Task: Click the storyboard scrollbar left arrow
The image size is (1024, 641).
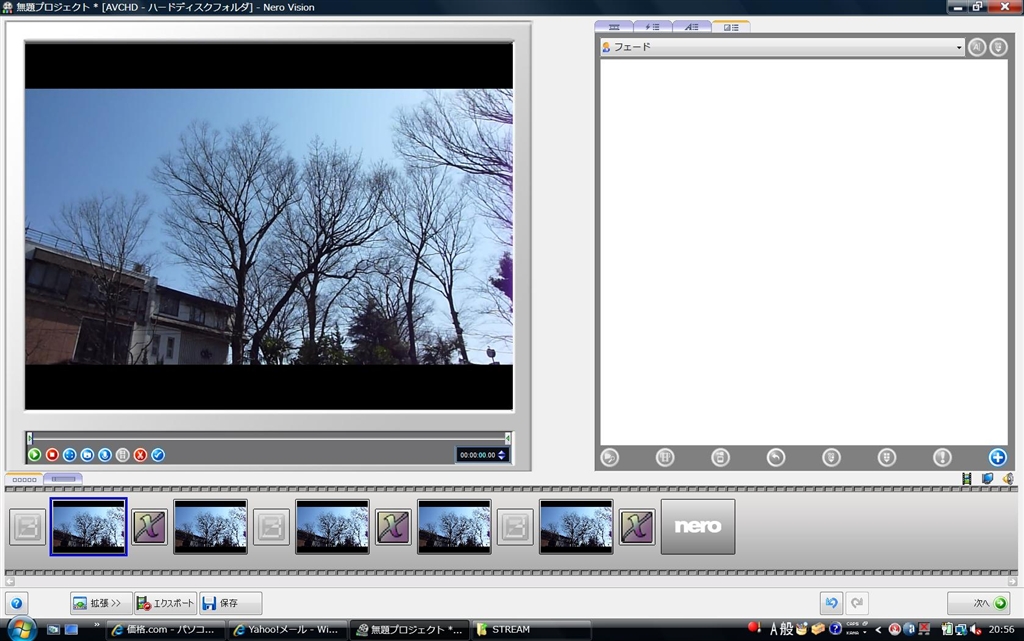Action: point(9,582)
